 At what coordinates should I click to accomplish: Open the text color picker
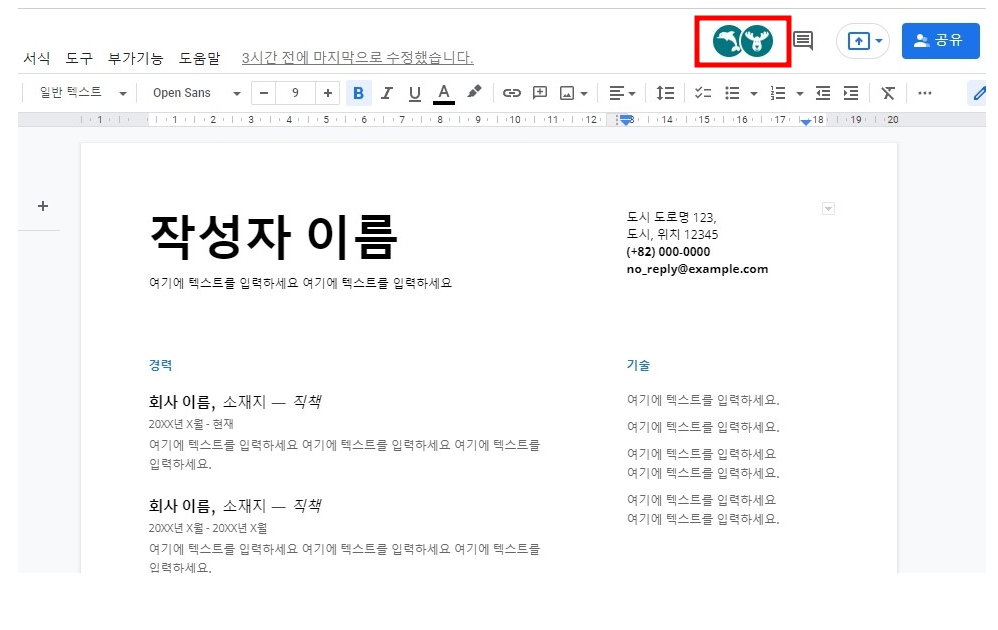444,93
